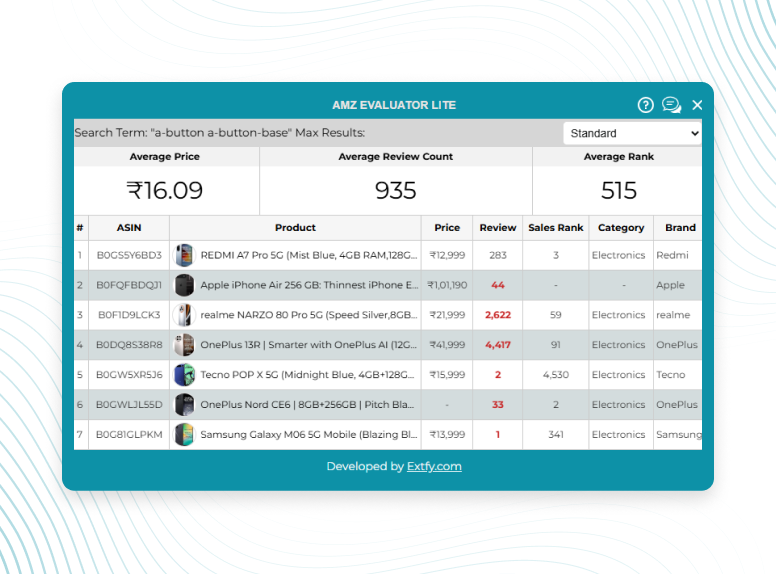Screen dimensions: 776x574
Task: Click sales rank 4,530
Action: (x=556, y=375)
